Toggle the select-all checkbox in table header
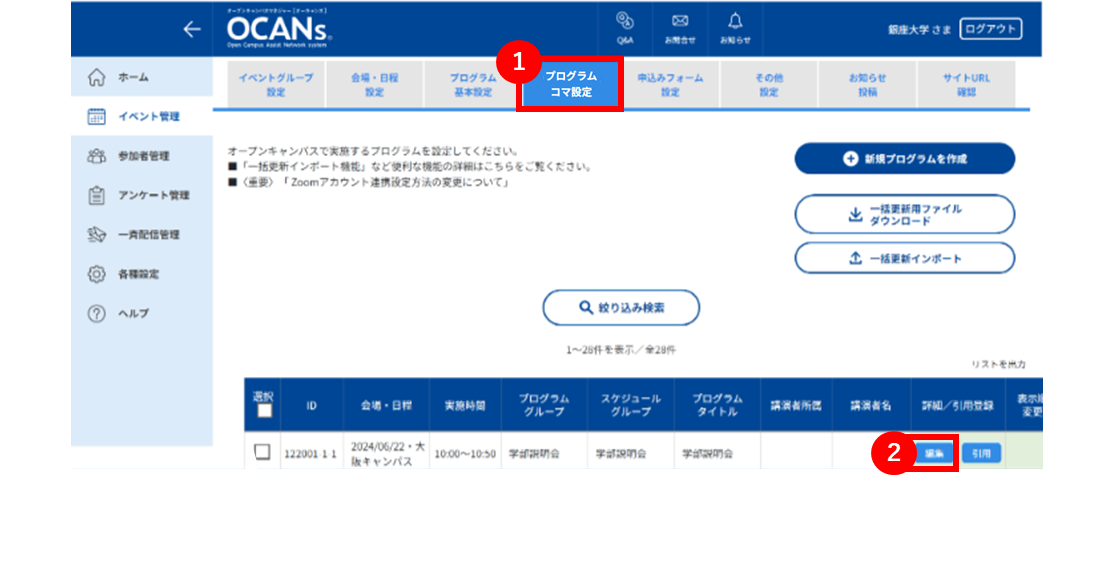The image size is (1115, 565). click(265, 411)
